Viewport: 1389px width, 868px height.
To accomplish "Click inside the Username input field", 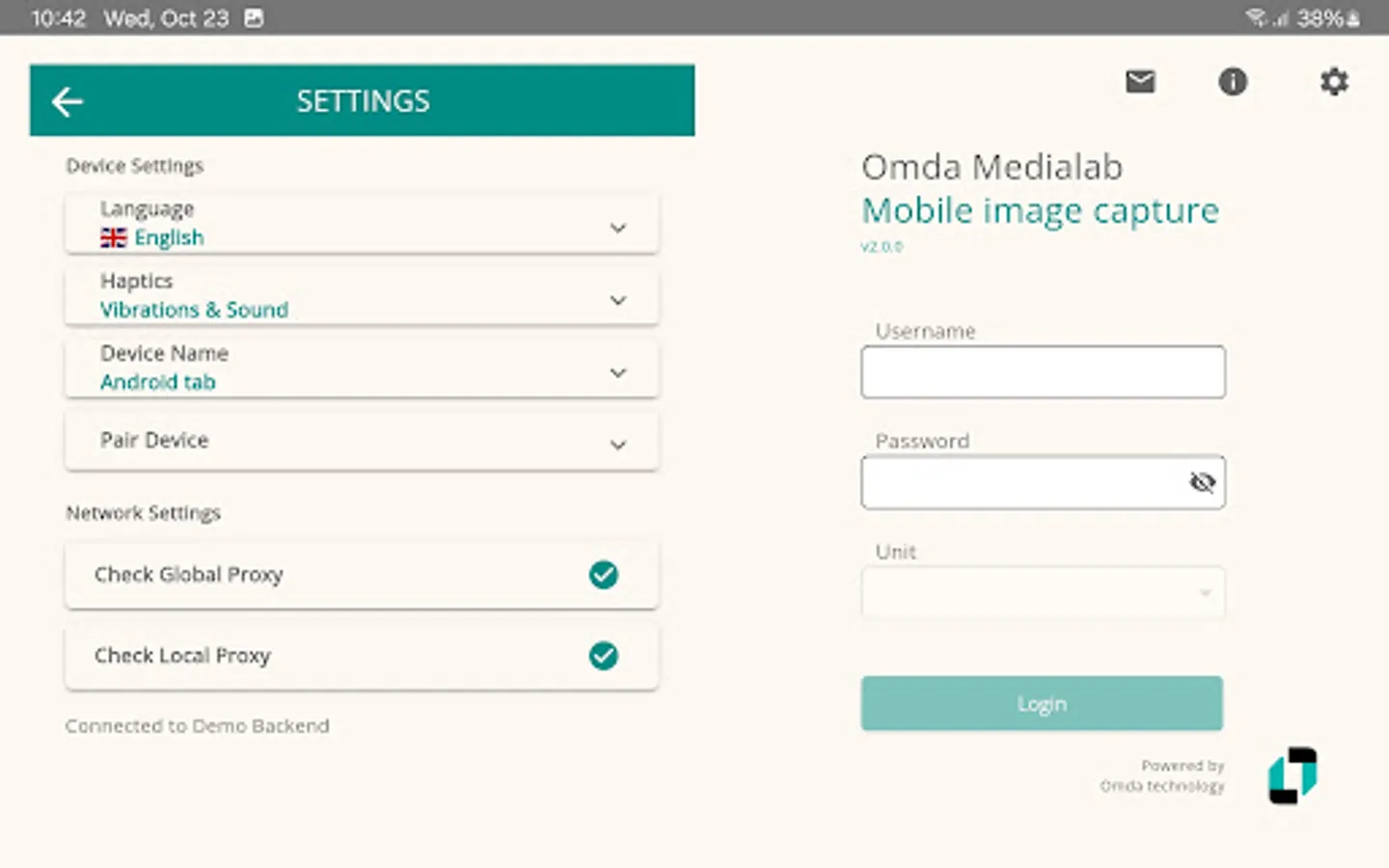I will tap(1043, 372).
